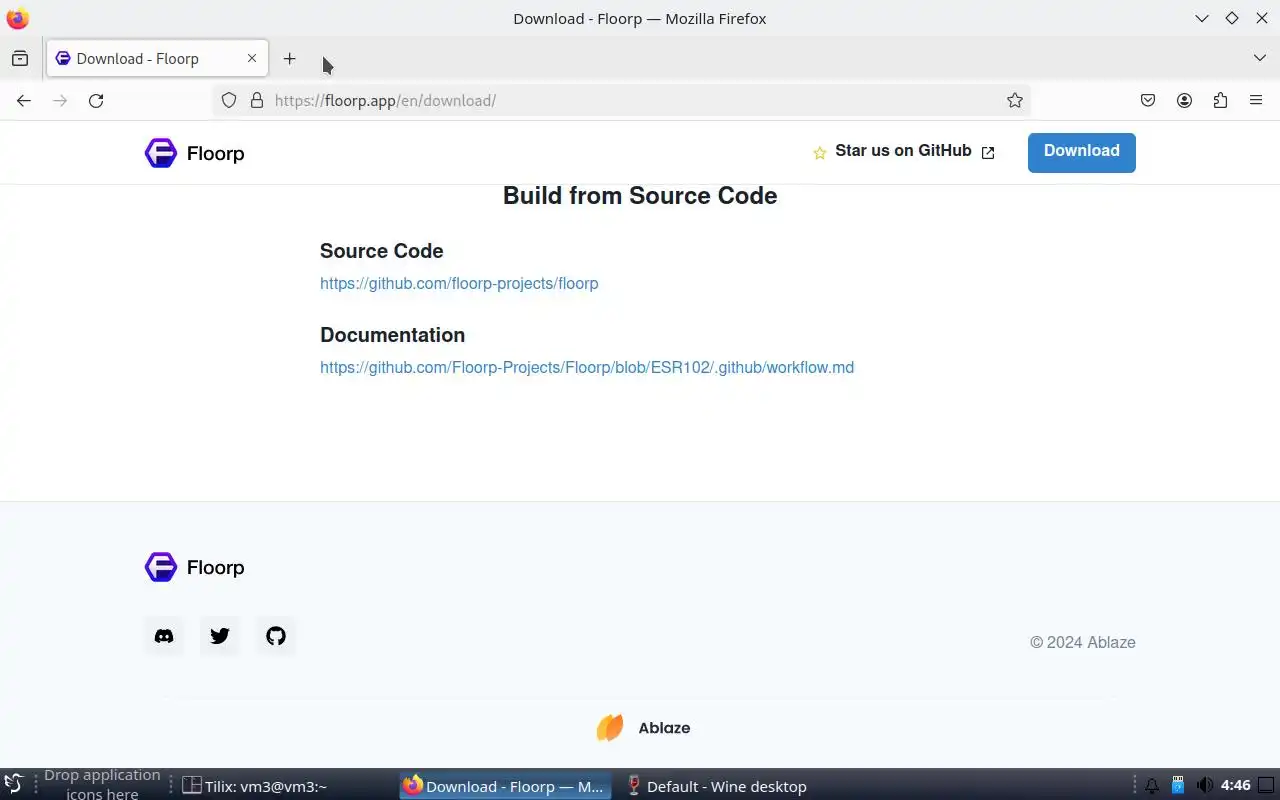The image size is (1280, 800).
Task: View site security padlock information
Action: coord(256,100)
